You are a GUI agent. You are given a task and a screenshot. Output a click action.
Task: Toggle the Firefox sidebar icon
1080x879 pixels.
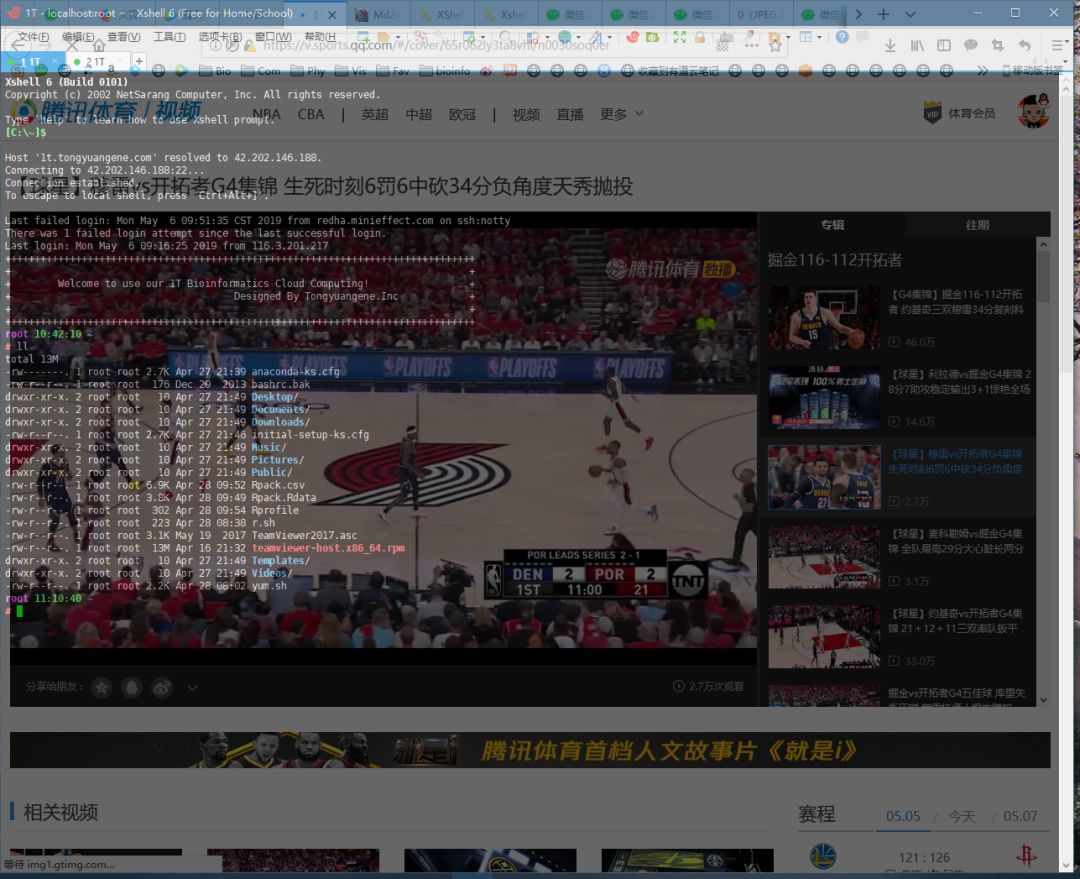pos(944,45)
